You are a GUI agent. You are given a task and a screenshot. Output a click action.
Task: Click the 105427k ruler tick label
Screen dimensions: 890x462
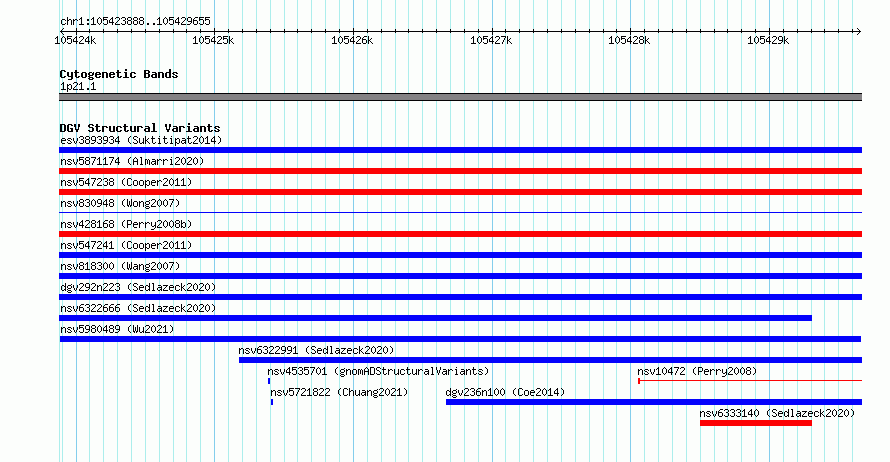coord(491,40)
